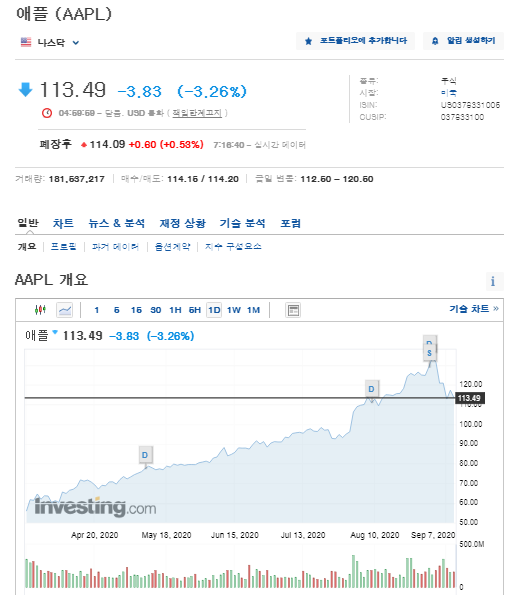Click the red after-hours up arrow
This screenshot has height=595, width=512.
point(84,145)
